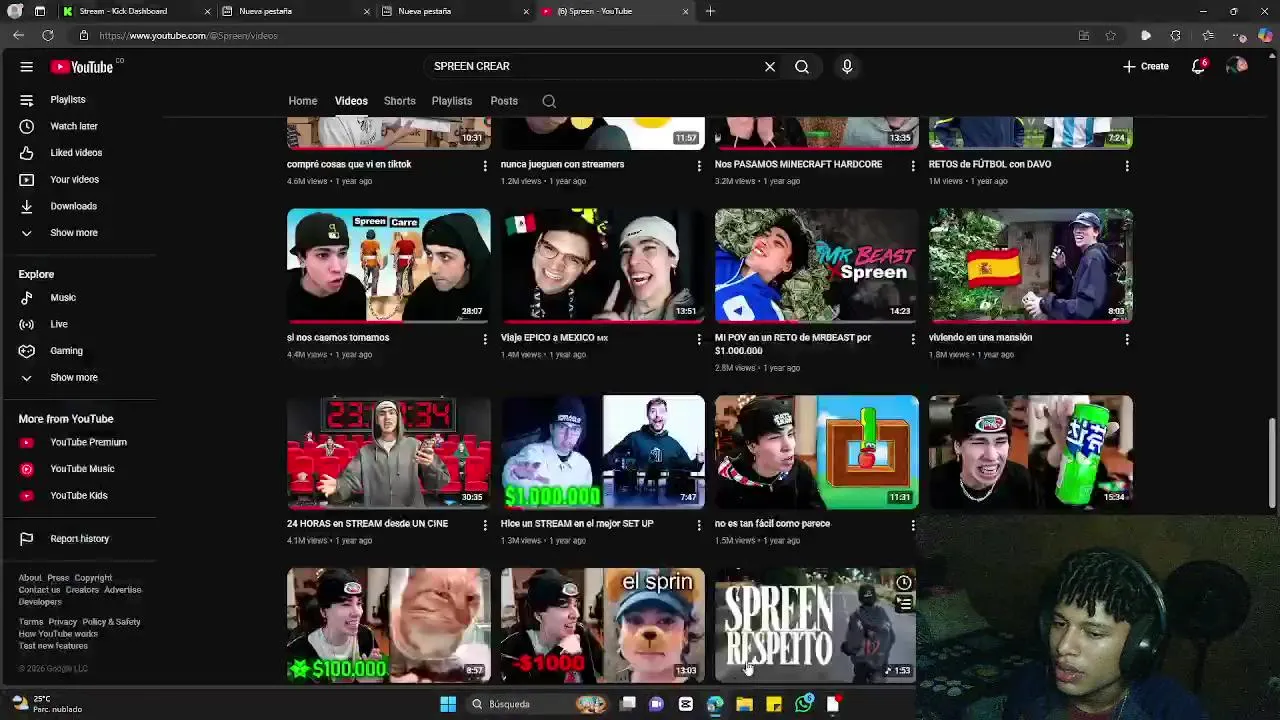This screenshot has width=1280, height=720.
Task: Open the MrBeast x Spreen thumbnail
Action: click(x=817, y=265)
